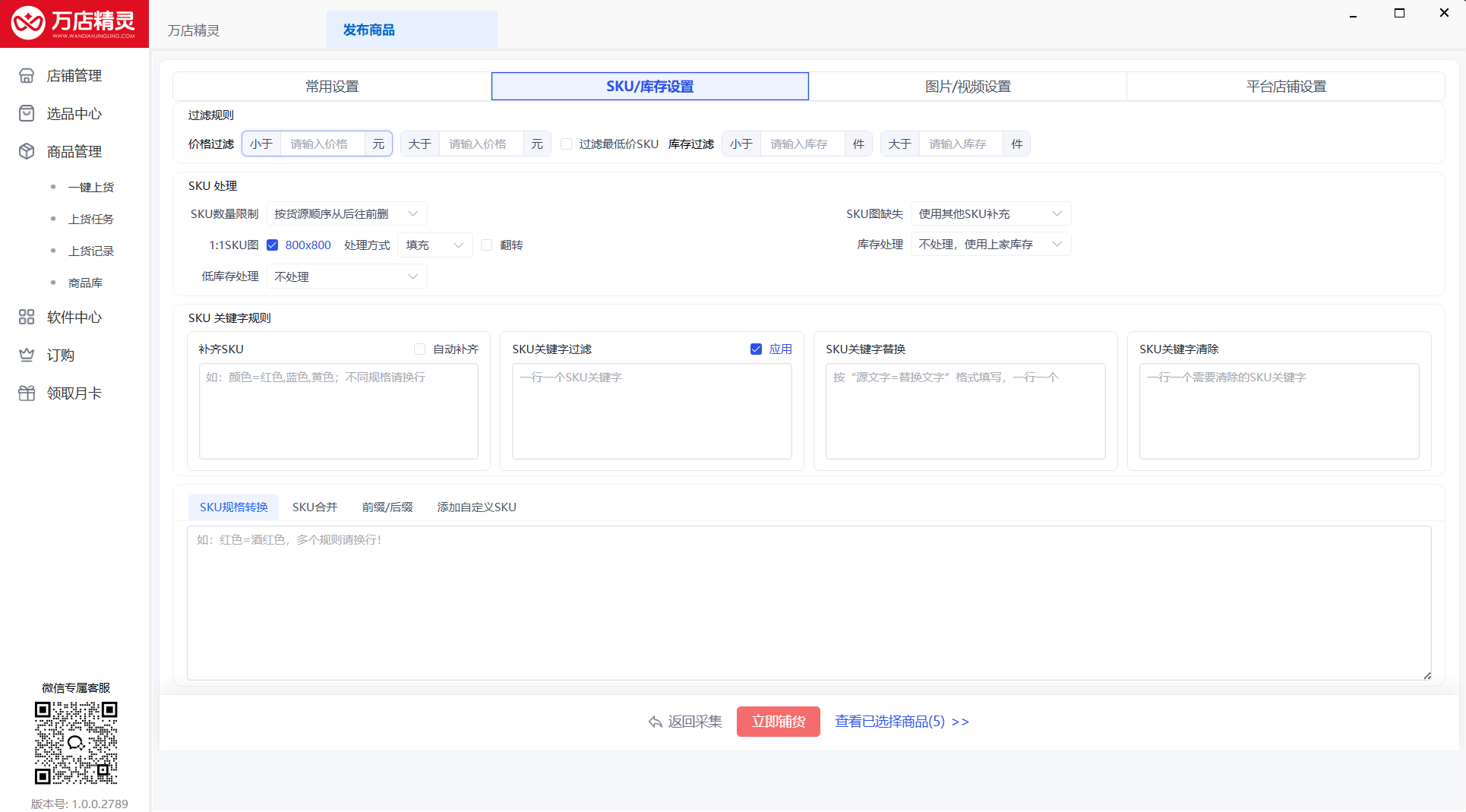The height and width of the screenshot is (812, 1466).
Task: Click the version number 1.0.0.2789 text
Action: 80,804
